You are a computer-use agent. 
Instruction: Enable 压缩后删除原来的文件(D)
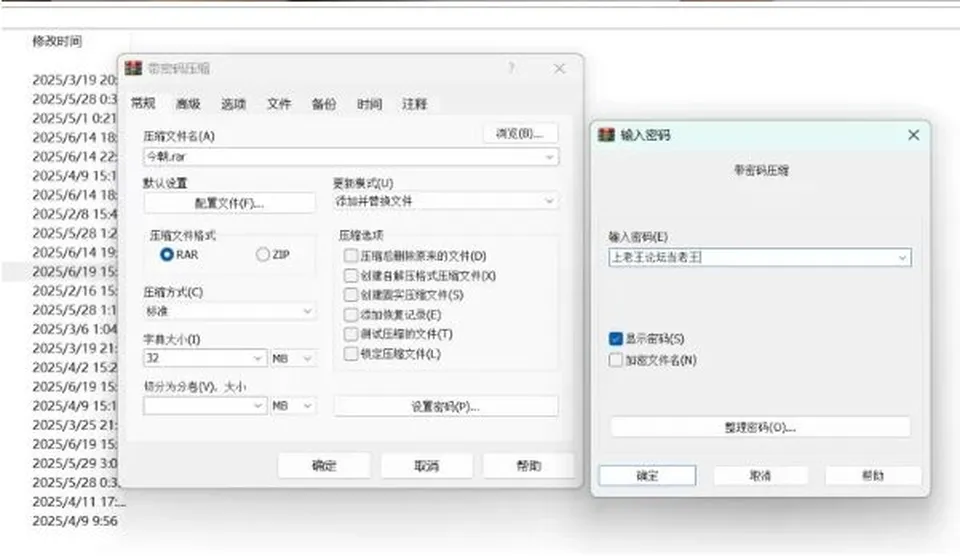[x=351, y=255]
